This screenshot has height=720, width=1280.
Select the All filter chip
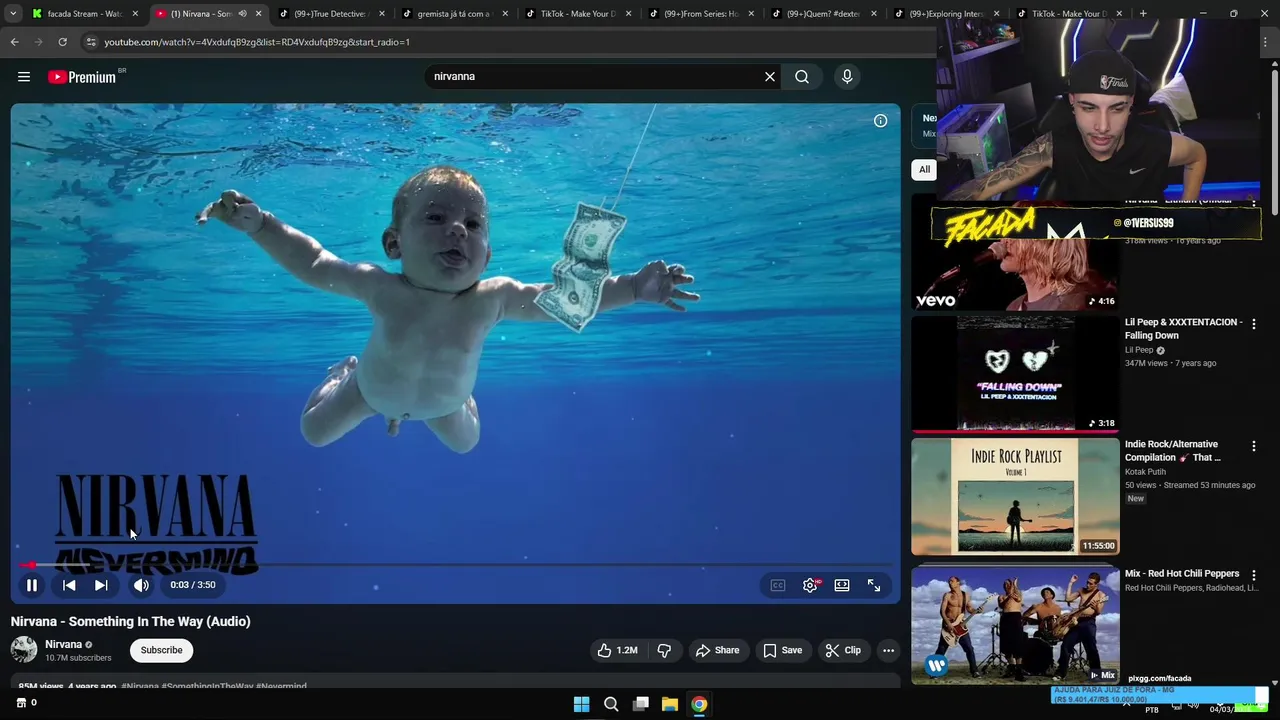924,169
